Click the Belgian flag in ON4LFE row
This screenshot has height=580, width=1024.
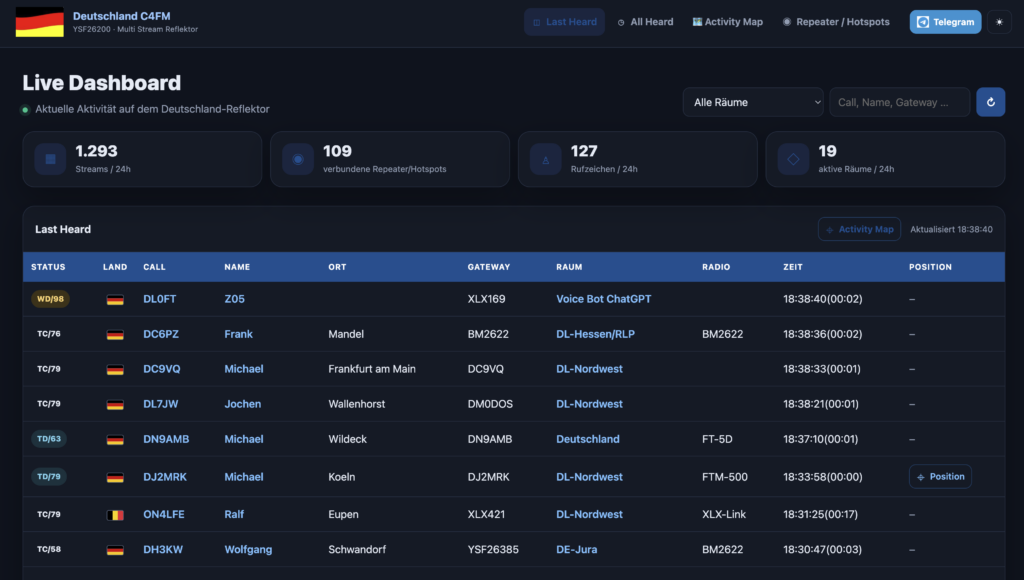pyautogui.click(x=115, y=515)
